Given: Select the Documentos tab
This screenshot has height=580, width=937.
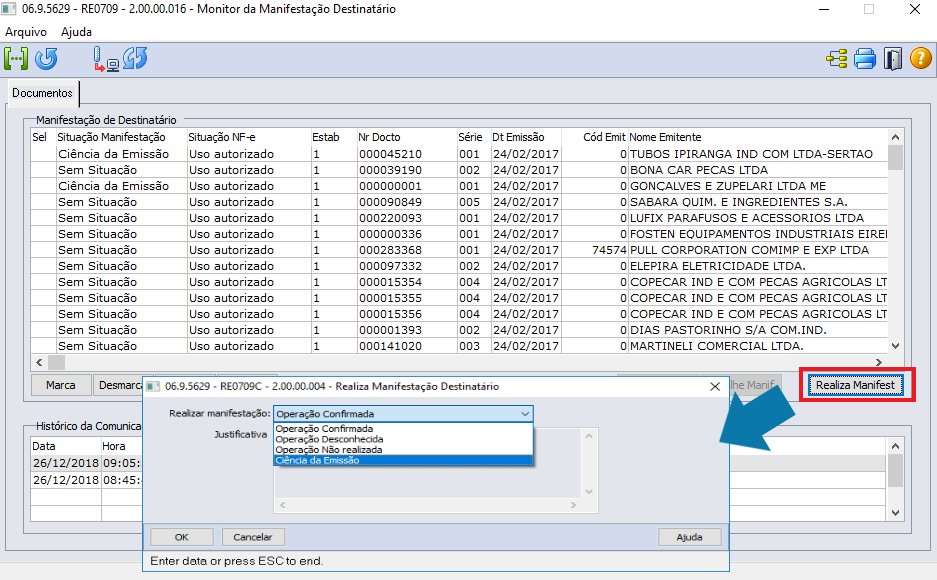Looking at the screenshot, I should tap(42, 93).
